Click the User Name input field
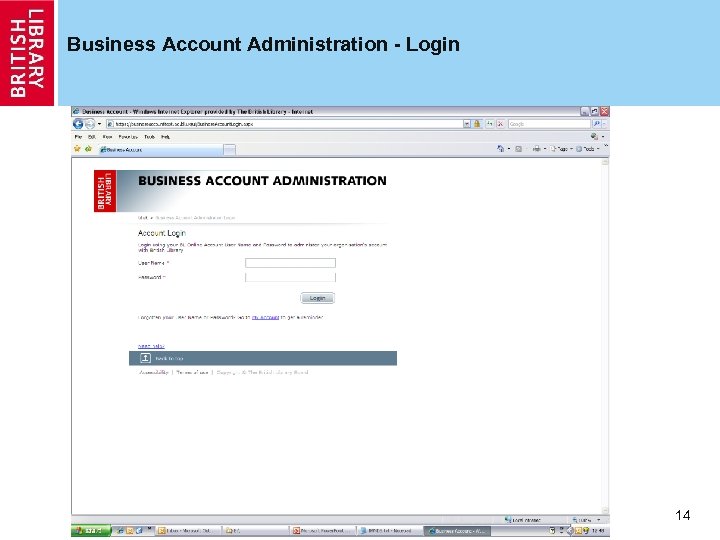 coord(290,263)
